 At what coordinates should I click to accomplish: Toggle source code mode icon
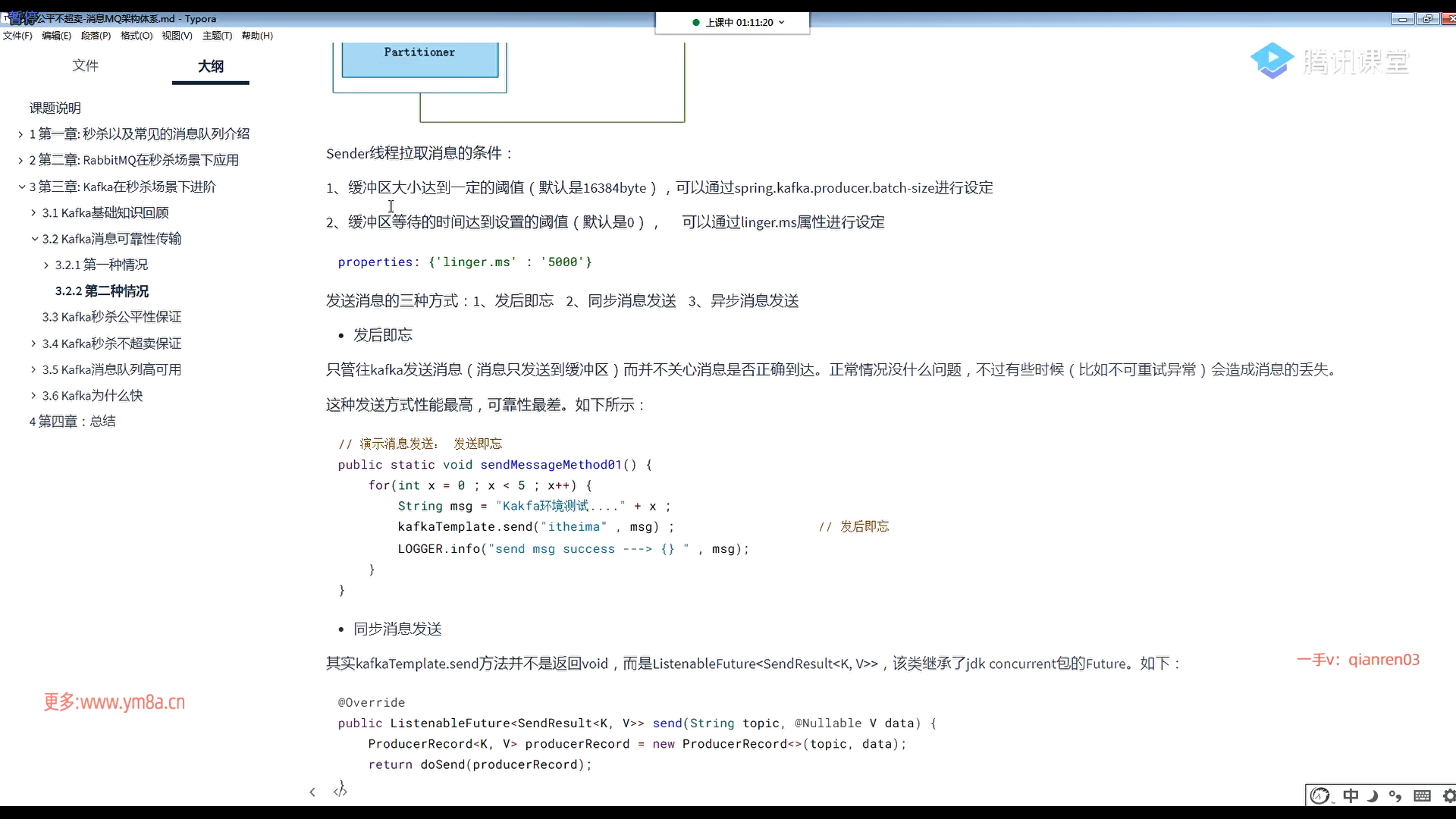pos(340,791)
